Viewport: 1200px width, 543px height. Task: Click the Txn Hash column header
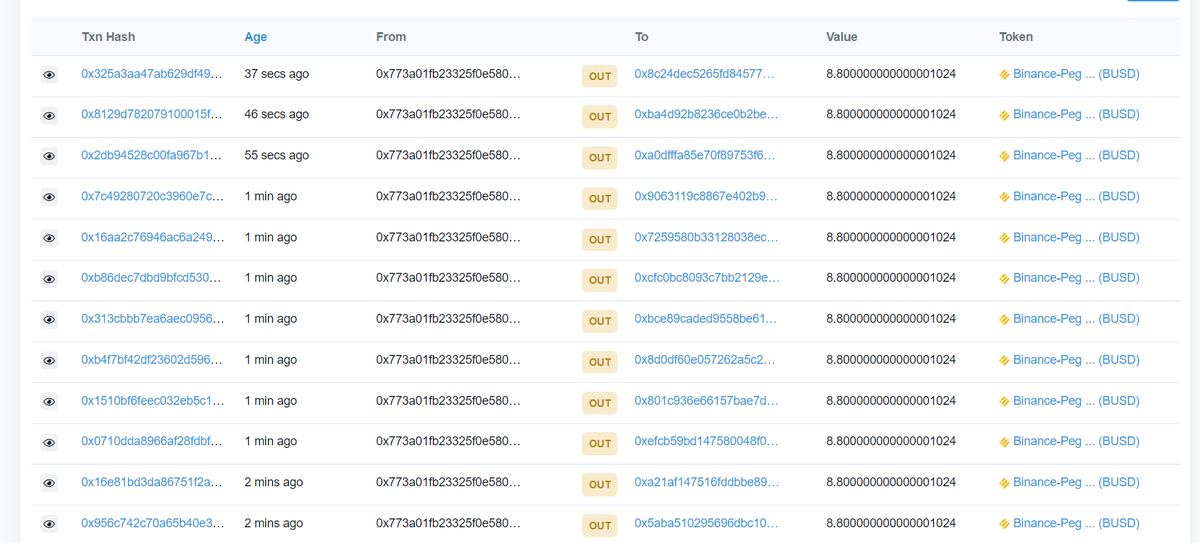108,37
